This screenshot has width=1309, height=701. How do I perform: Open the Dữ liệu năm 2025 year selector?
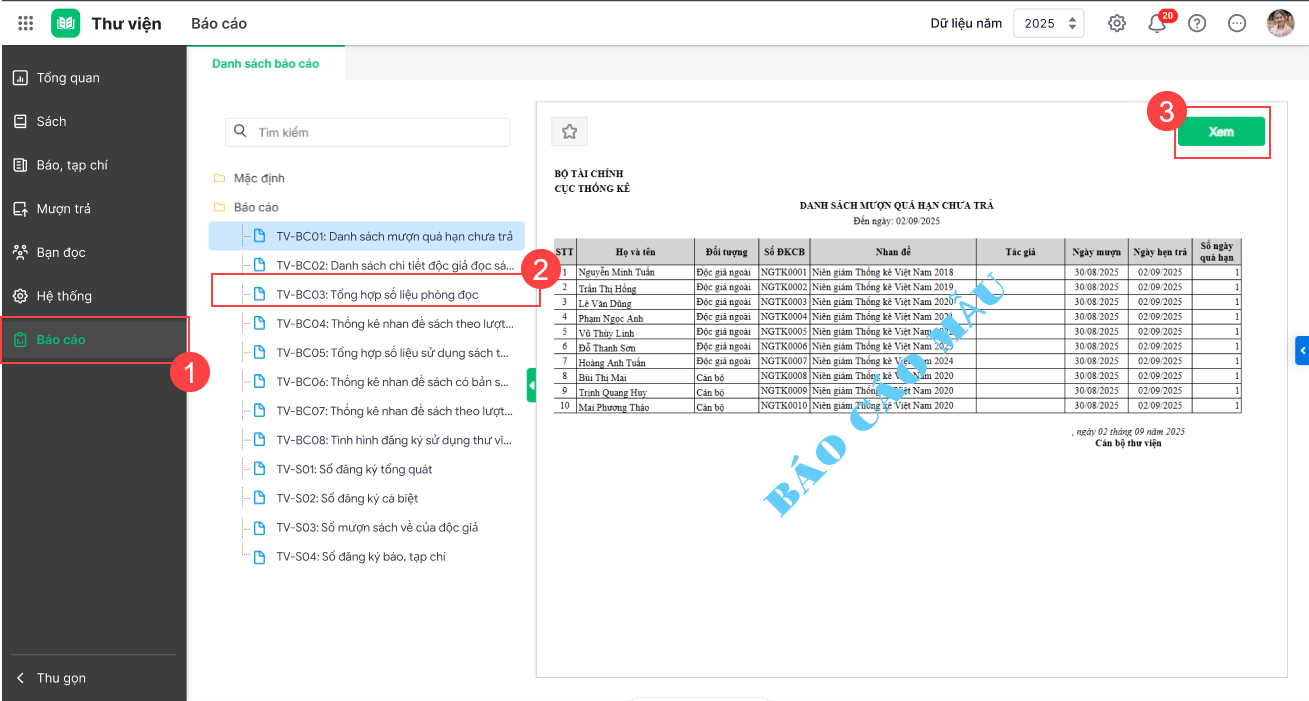1048,23
